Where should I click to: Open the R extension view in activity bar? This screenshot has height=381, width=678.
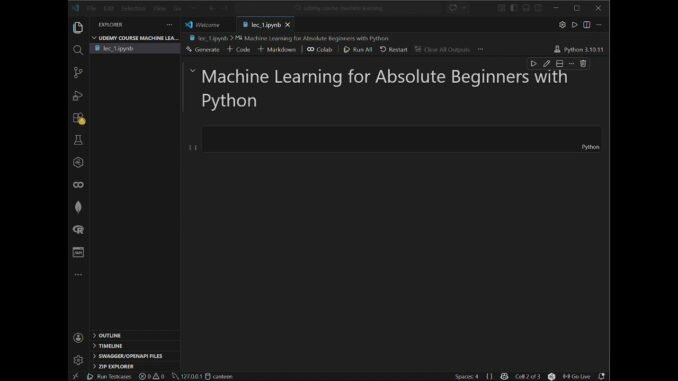click(78, 230)
